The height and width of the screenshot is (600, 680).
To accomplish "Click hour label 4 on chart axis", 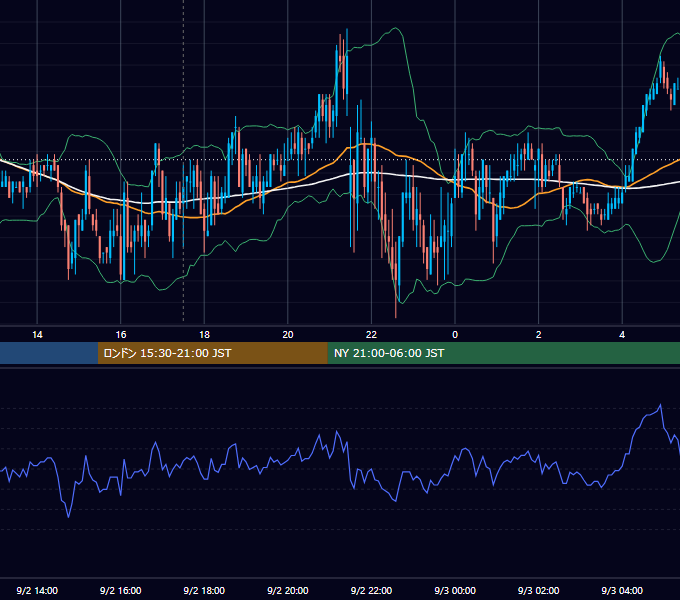I will (x=622, y=335).
